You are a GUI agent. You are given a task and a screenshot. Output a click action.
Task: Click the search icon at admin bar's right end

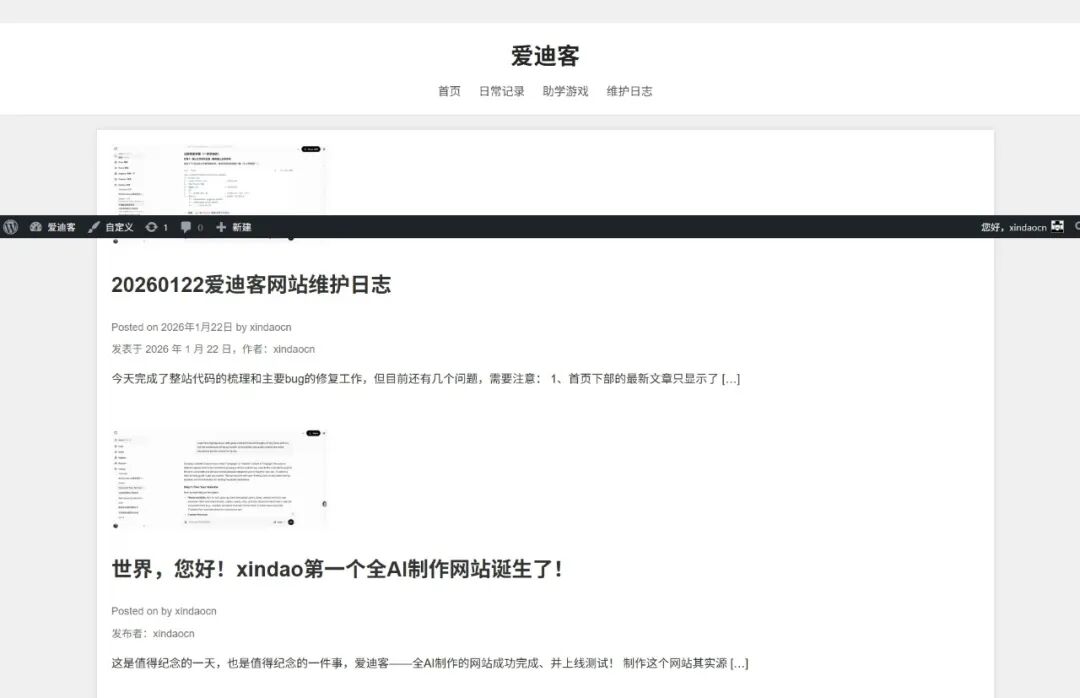[x=1076, y=227]
